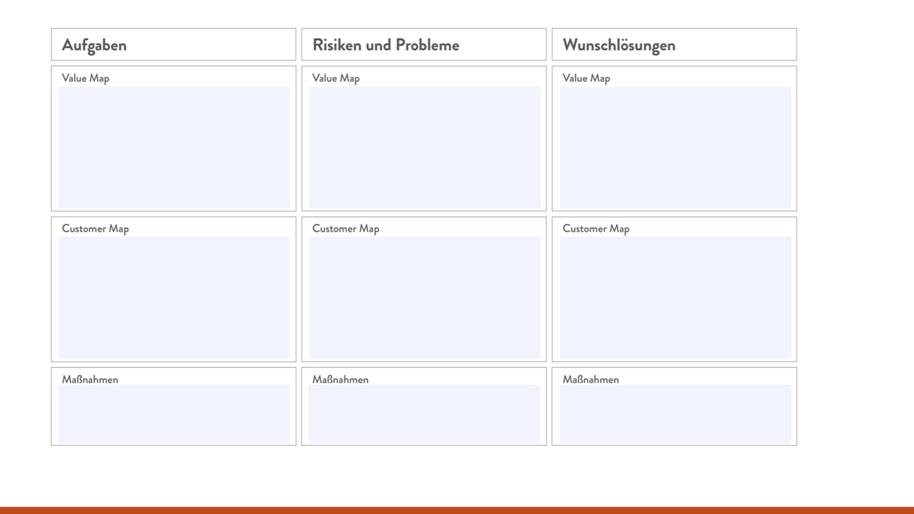
Task: Select Customer Map field under Risiken und Probleme
Action: click(x=424, y=298)
